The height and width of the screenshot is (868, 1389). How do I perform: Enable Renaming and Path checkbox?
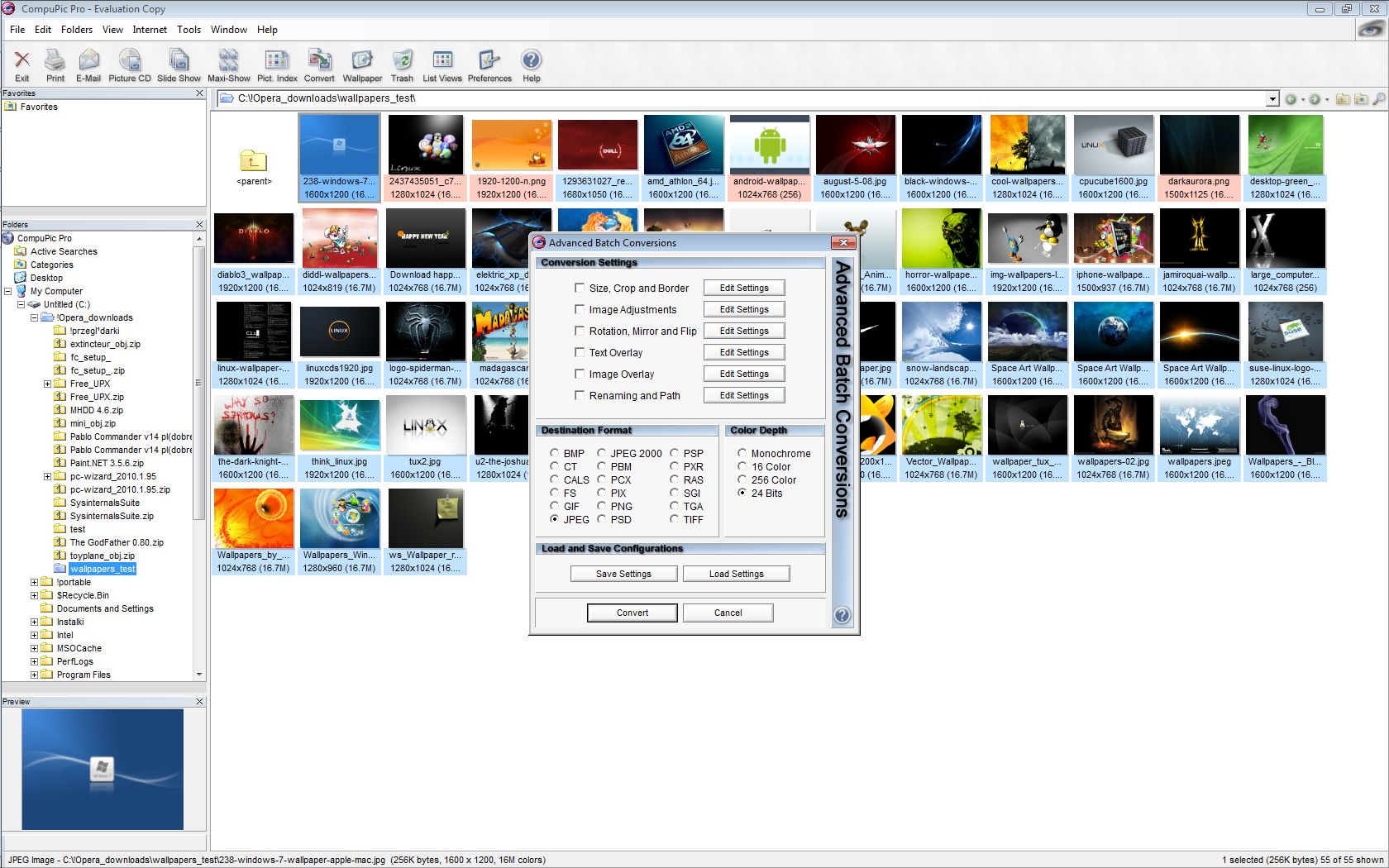(x=580, y=395)
